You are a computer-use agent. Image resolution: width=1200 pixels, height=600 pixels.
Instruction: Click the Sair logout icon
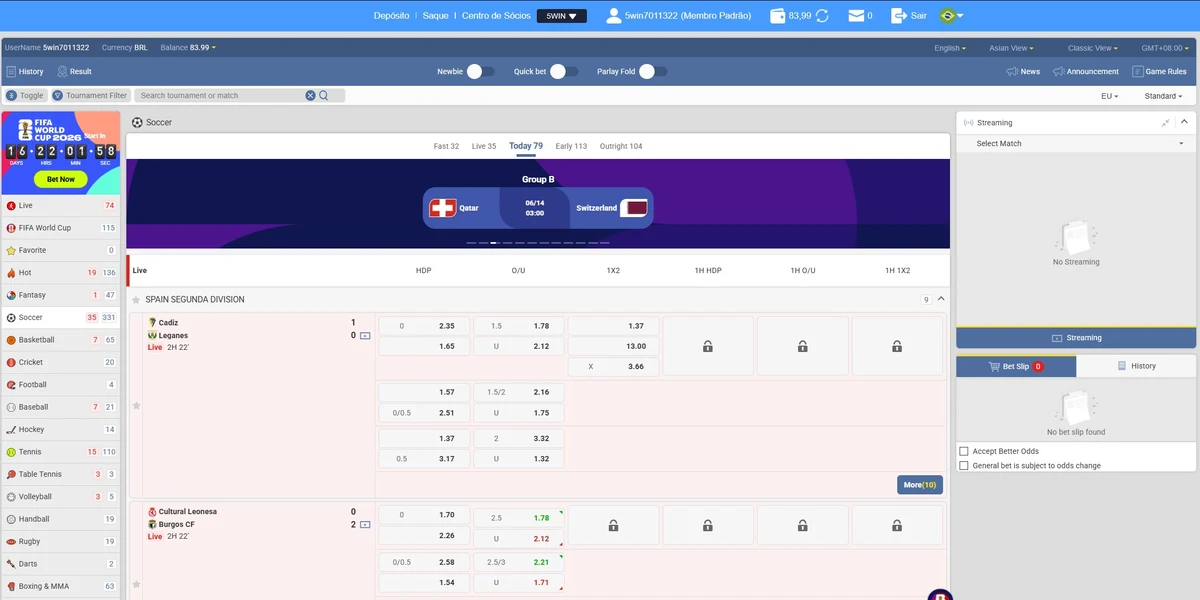pos(898,16)
